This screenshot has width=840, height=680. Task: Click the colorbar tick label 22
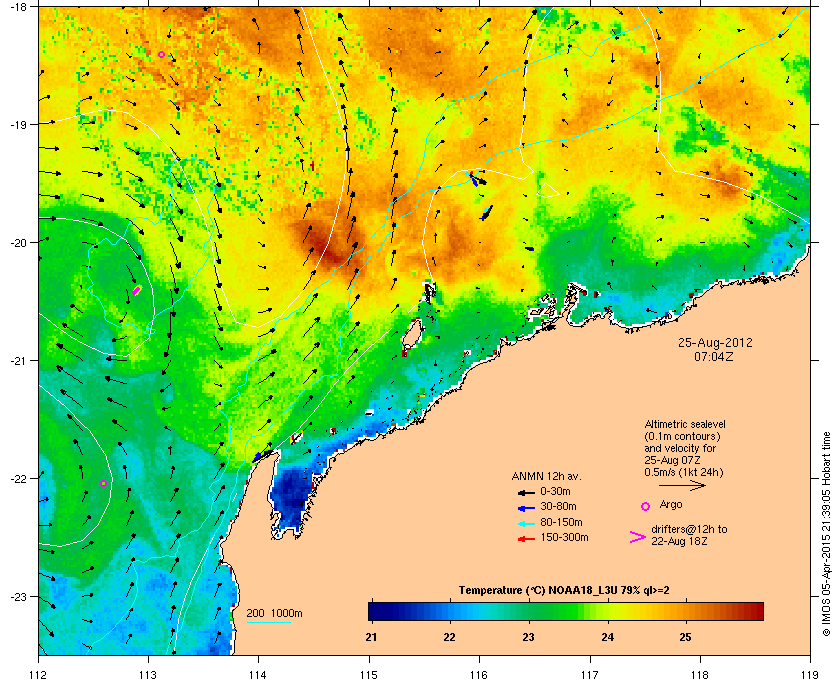pyautogui.click(x=449, y=637)
